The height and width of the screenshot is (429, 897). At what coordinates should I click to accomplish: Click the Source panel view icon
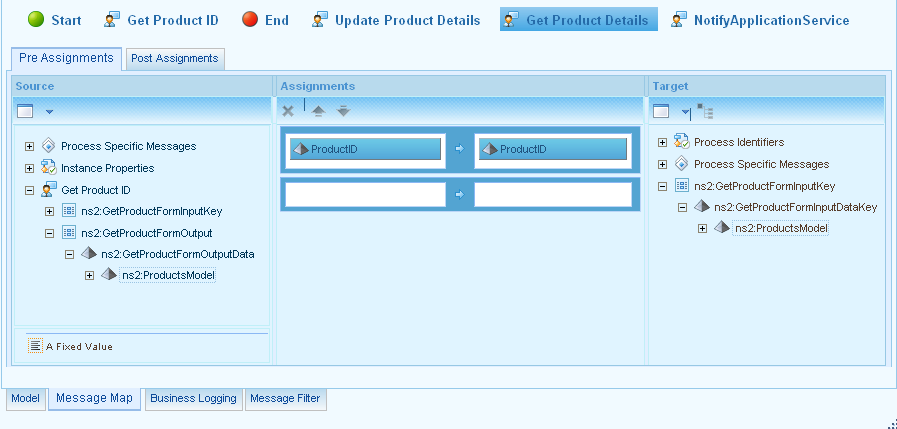click(x=26, y=111)
